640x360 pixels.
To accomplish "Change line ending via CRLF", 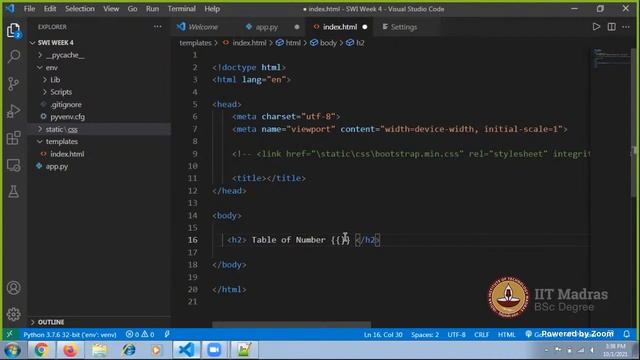I will [x=481, y=334].
